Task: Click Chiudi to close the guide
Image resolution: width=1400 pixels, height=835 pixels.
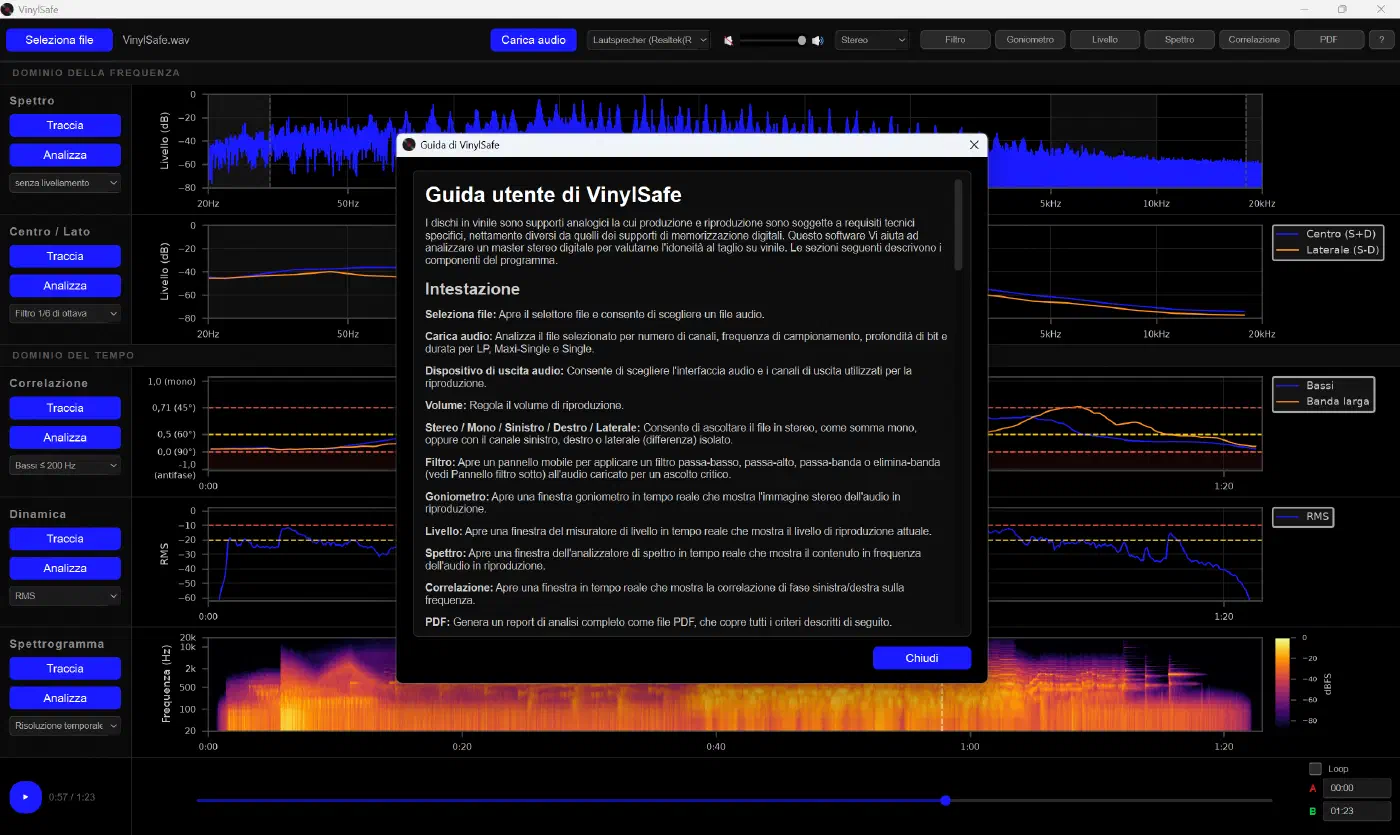Action: [x=922, y=658]
